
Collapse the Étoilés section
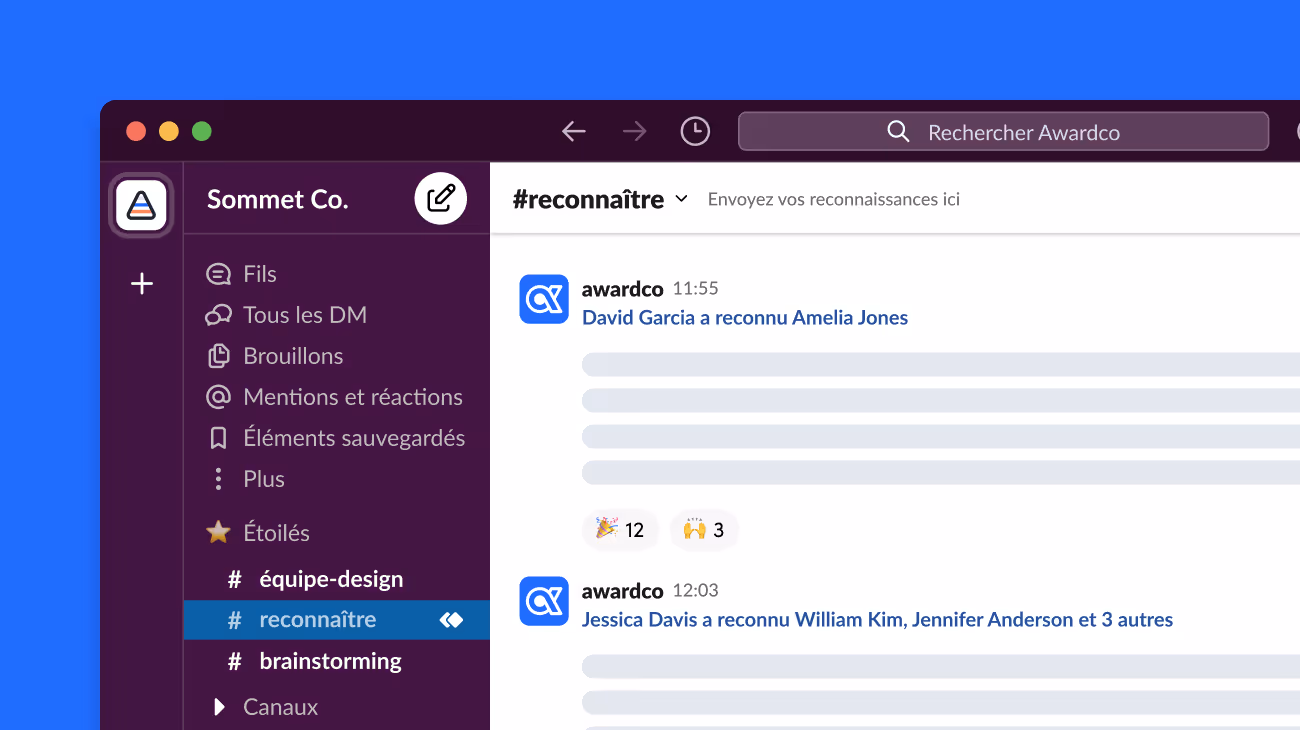coord(276,533)
